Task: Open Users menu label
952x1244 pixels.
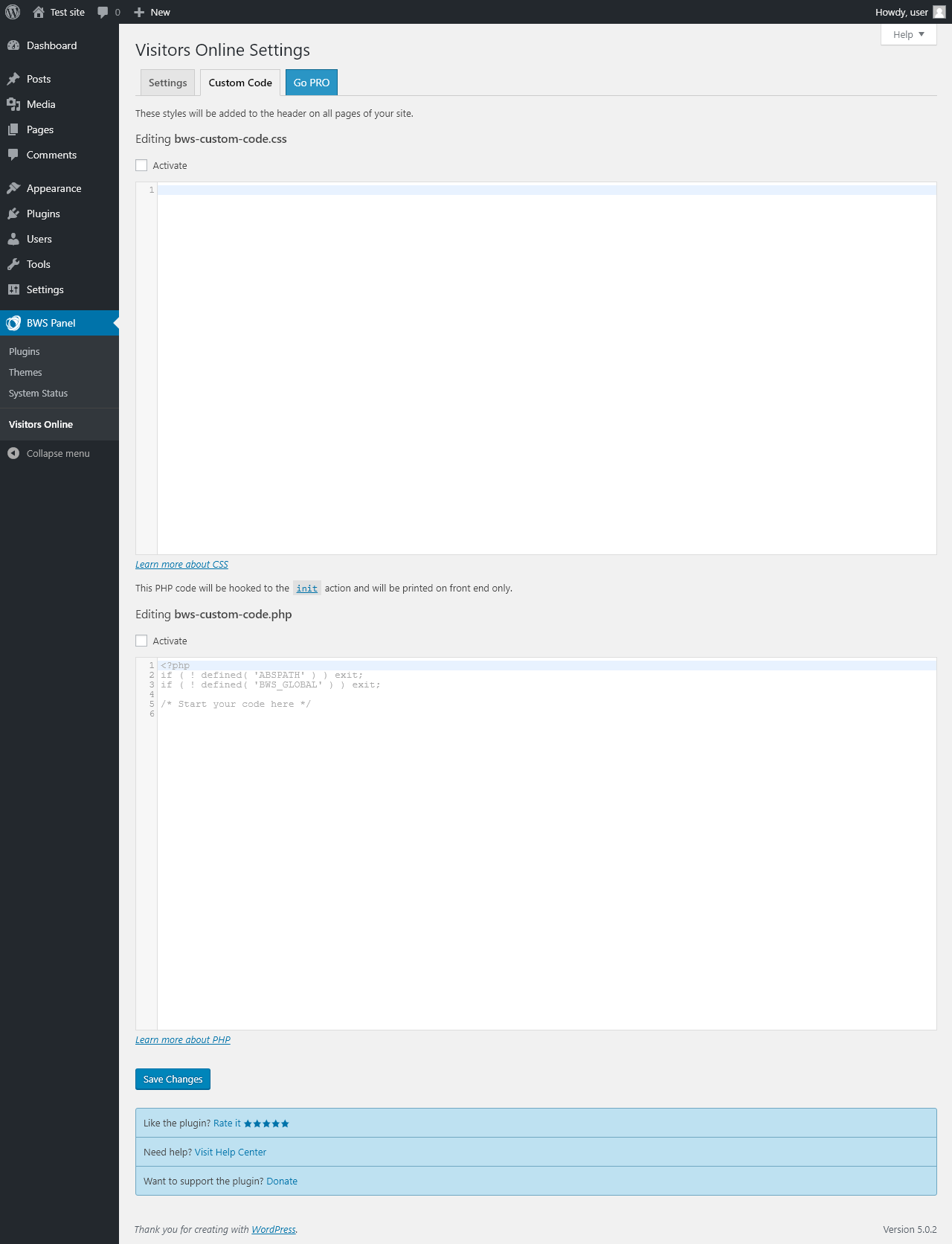Action: pos(39,239)
